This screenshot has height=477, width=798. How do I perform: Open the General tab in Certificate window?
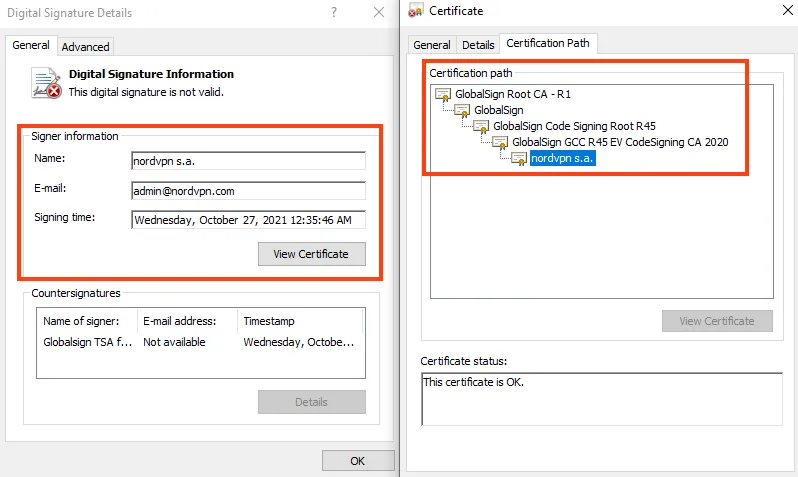click(432, 45)
